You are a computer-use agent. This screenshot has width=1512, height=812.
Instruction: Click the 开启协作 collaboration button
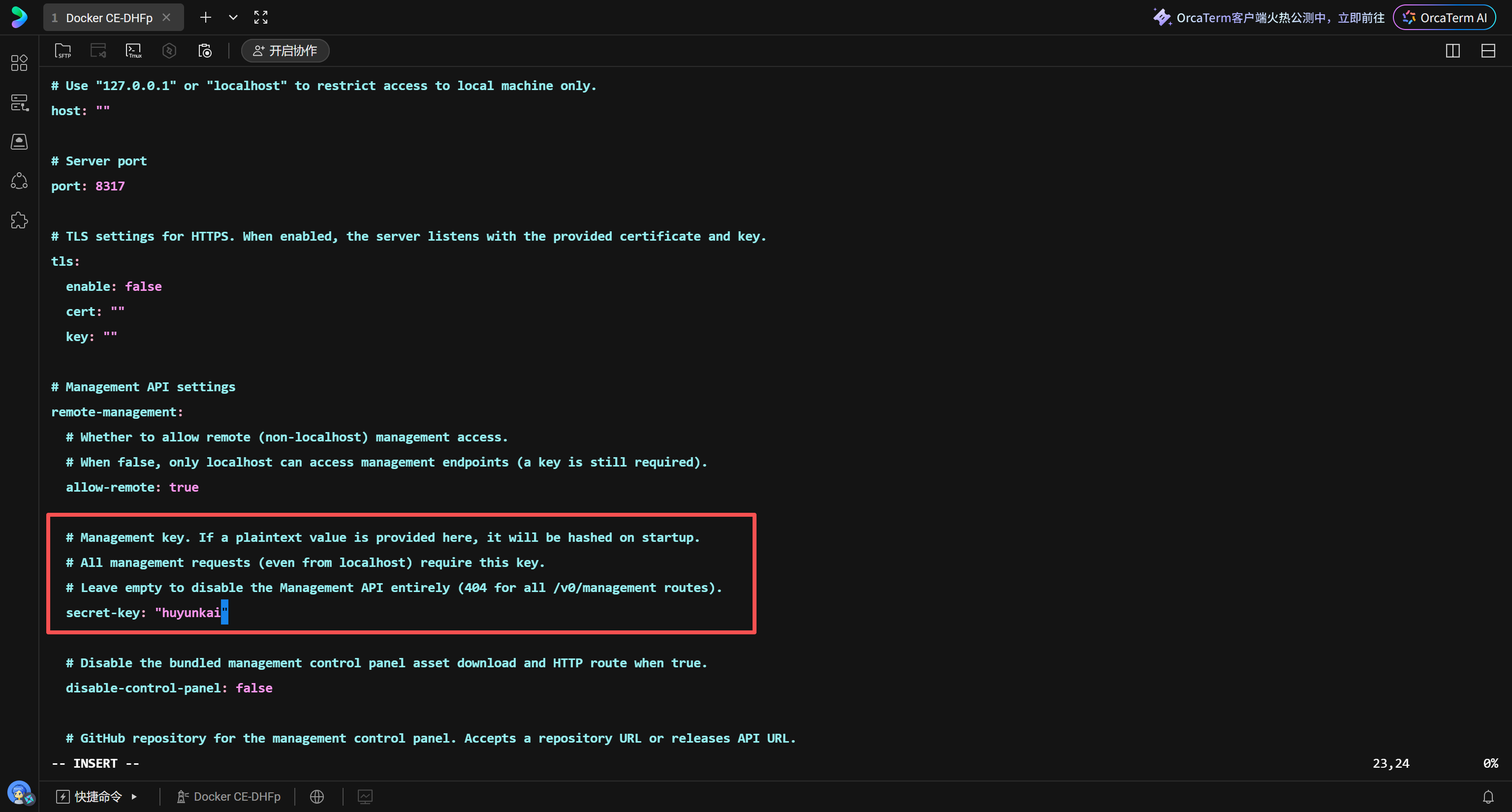(x=285, y=51)
